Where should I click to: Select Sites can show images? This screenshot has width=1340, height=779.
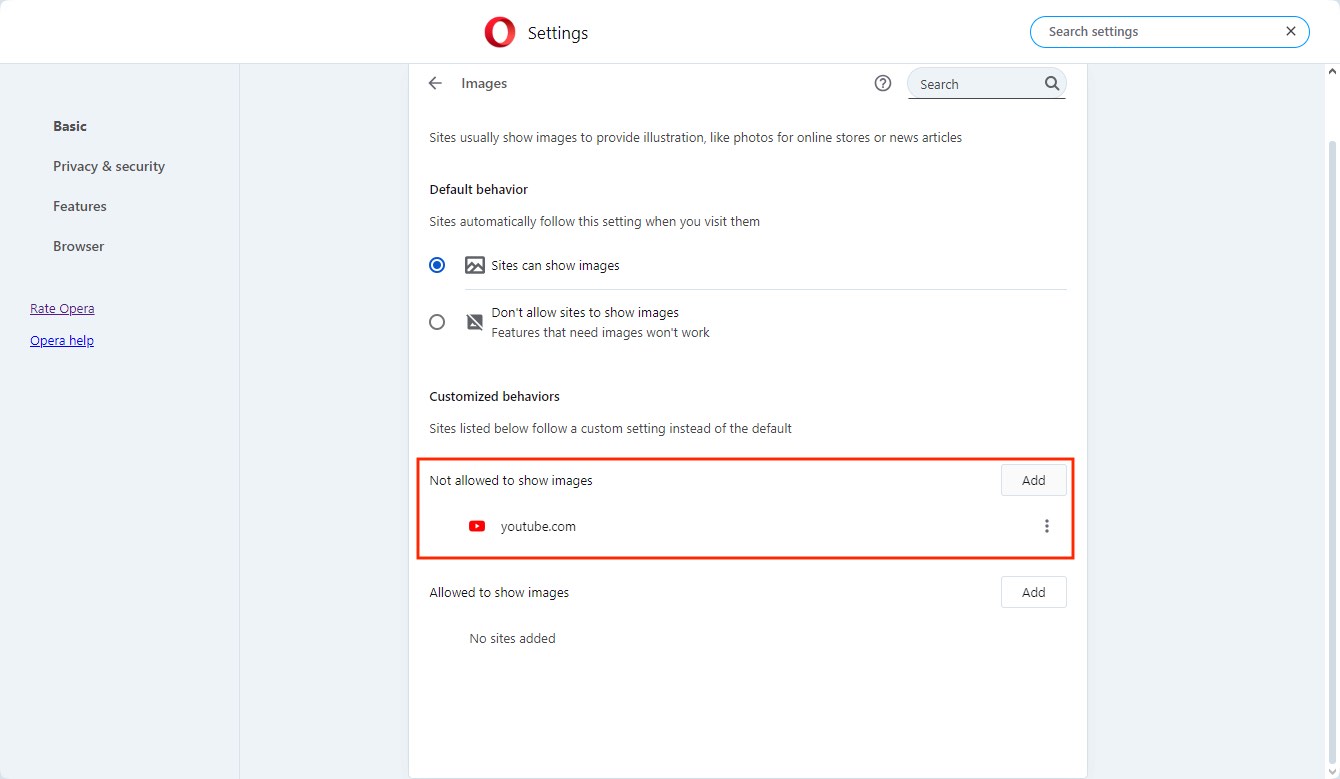pyautogui.click(x=437, y=264)
